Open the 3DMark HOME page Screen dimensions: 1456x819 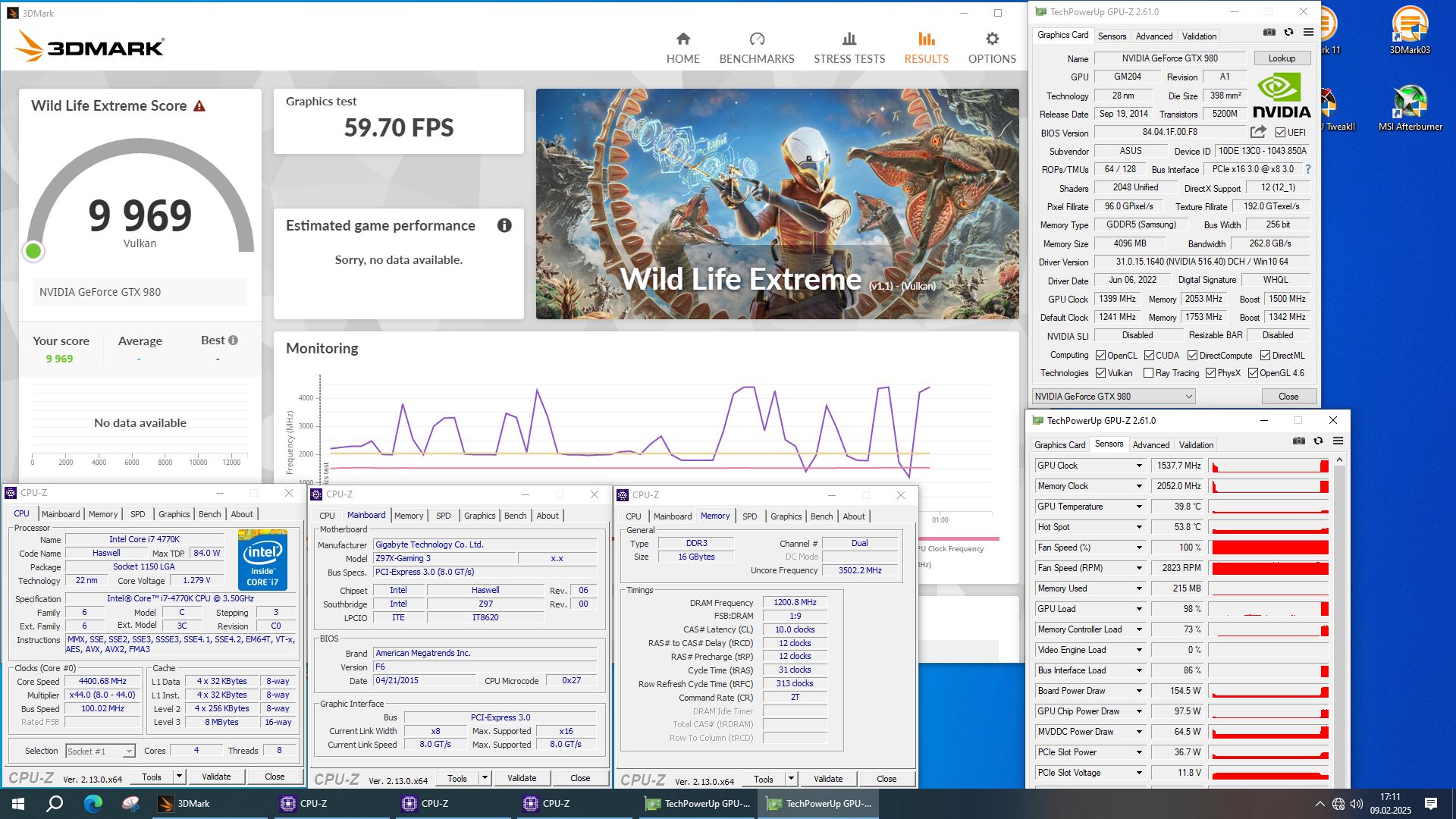(x=682, y=49)
